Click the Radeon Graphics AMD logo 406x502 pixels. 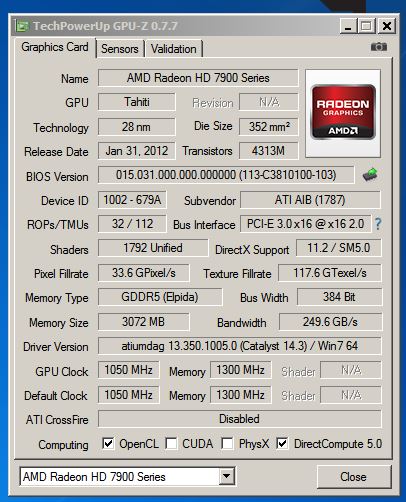tap(343, 112)
